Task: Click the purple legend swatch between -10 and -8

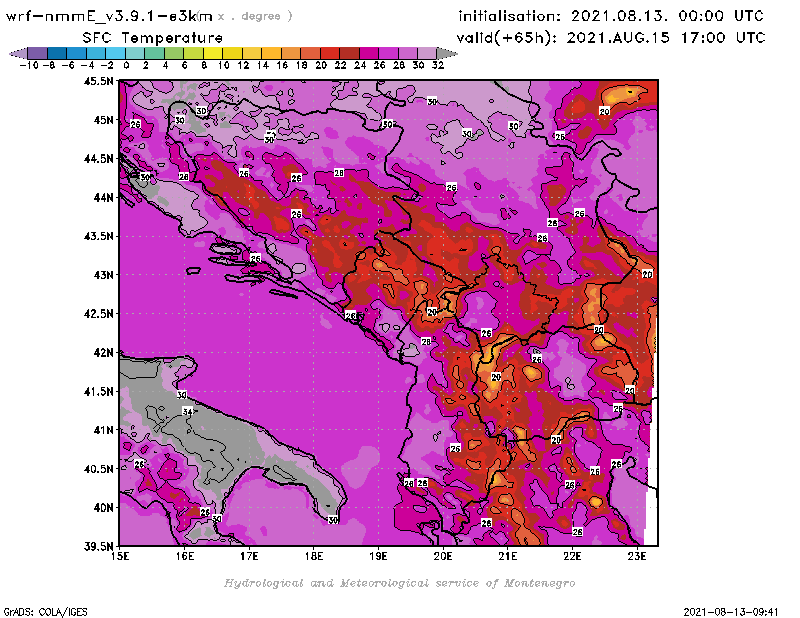Action: pos(38,53)
